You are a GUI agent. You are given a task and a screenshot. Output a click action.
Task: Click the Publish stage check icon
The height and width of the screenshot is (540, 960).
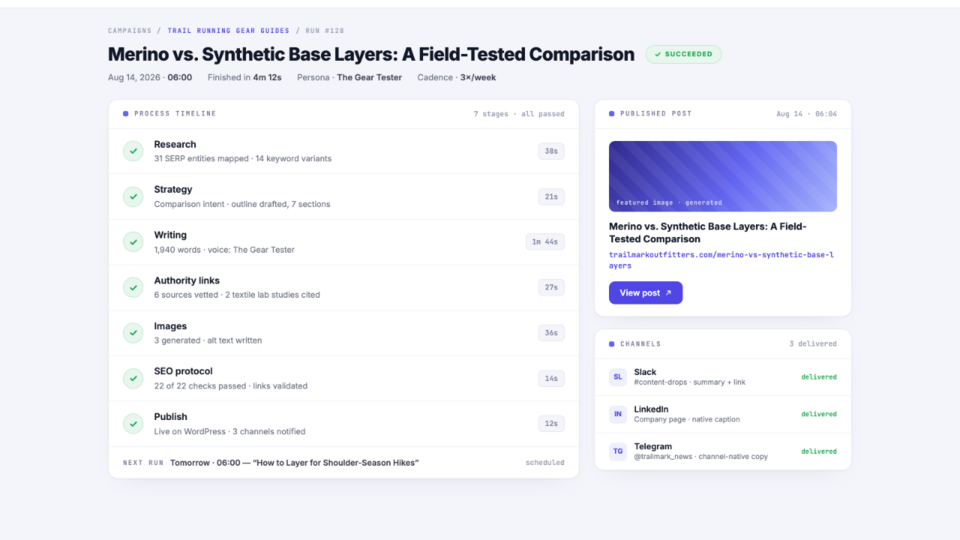133,424
